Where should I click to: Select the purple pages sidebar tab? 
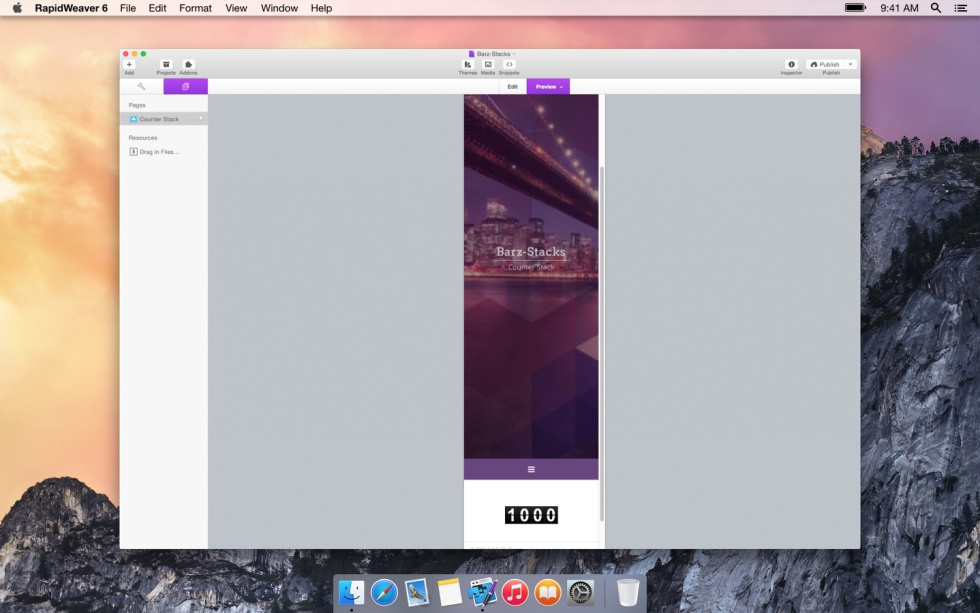[186, 86]
